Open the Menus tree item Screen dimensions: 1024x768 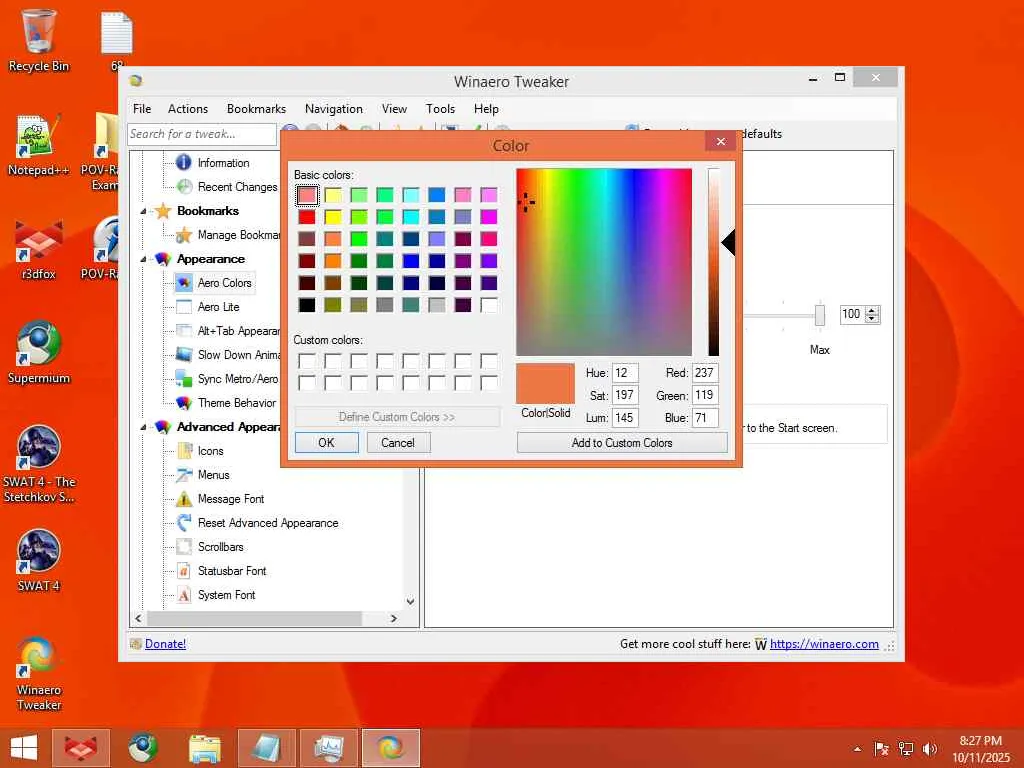coord(214,475)
